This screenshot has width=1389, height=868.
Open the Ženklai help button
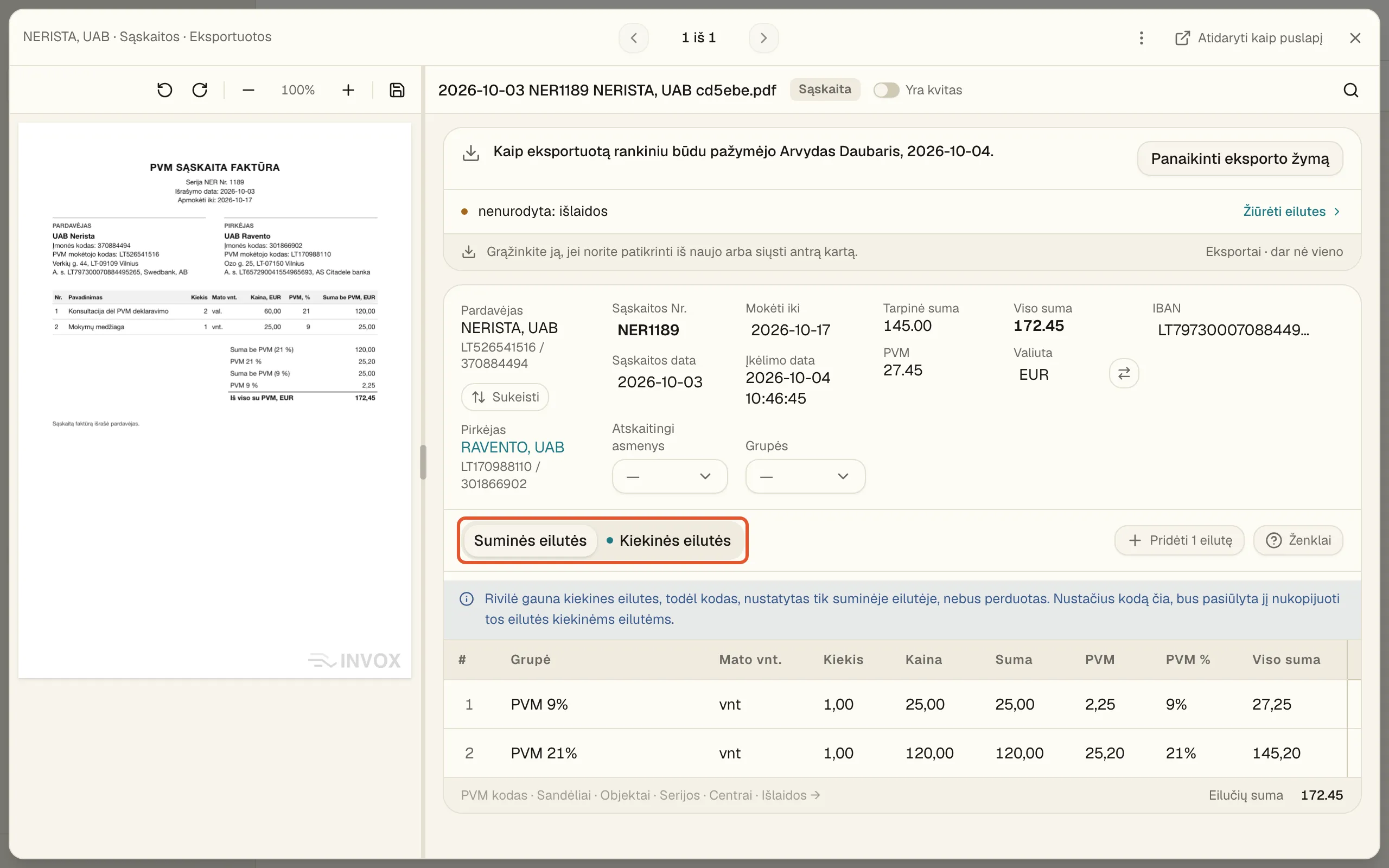click(x=1298, y=540)
